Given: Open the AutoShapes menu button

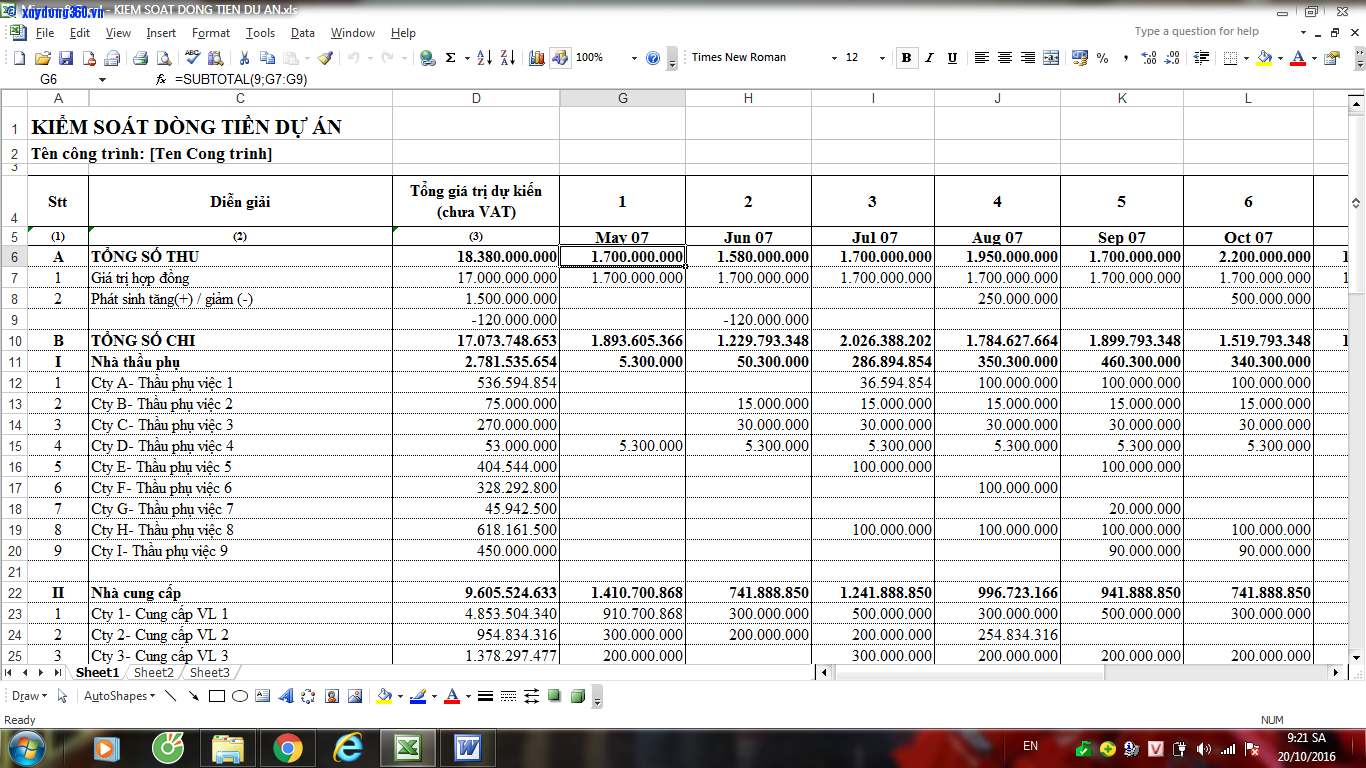Looking at the screenshot, I should tap(118, 696).
